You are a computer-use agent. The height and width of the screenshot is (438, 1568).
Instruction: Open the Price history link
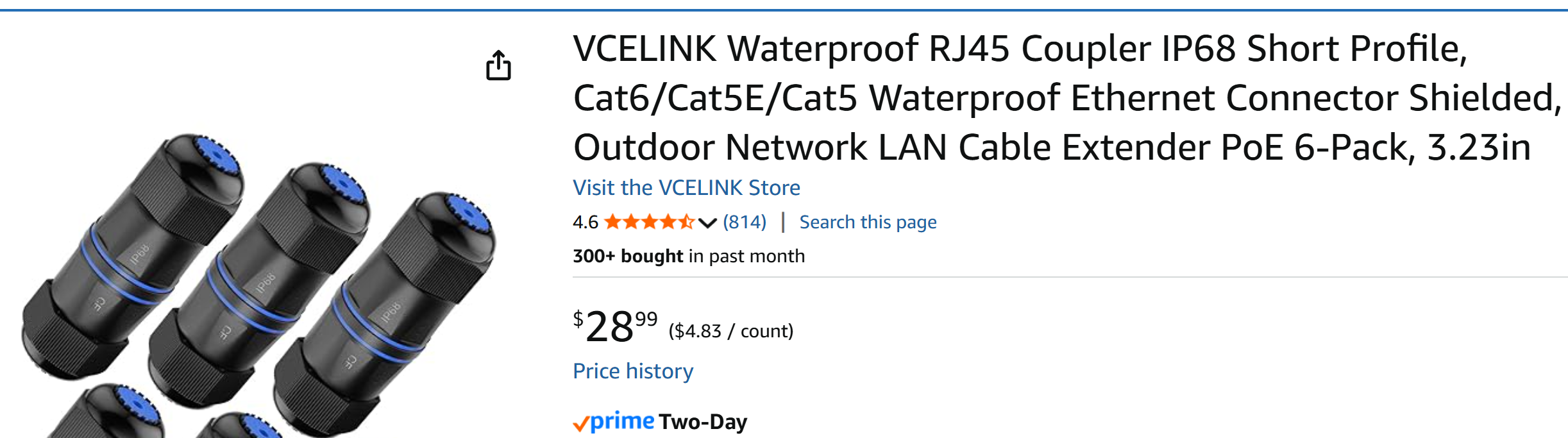click(633, 371)
